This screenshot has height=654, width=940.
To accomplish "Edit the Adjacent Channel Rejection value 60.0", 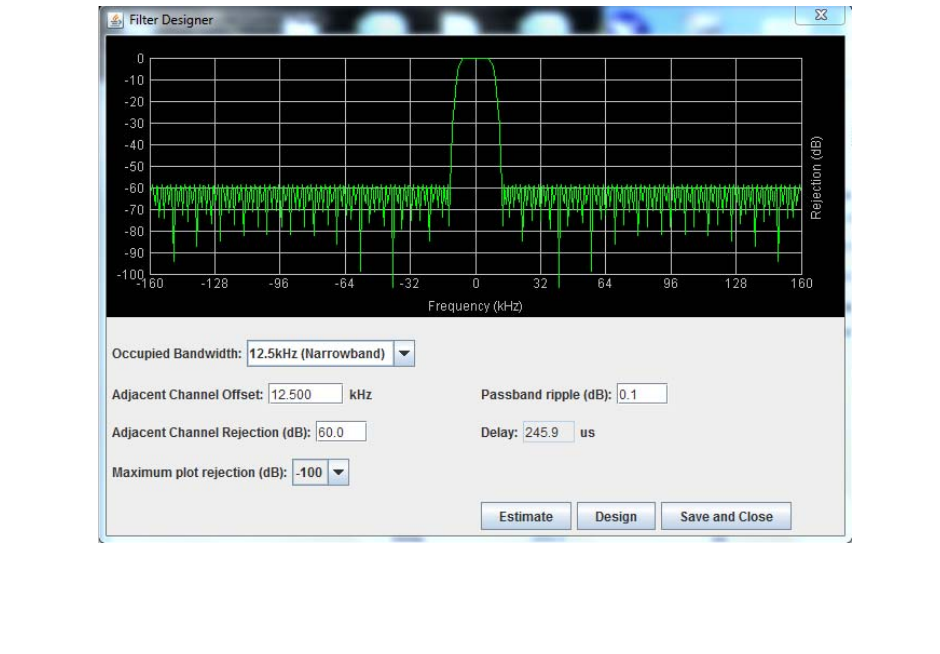I will (x=341, y=432).
